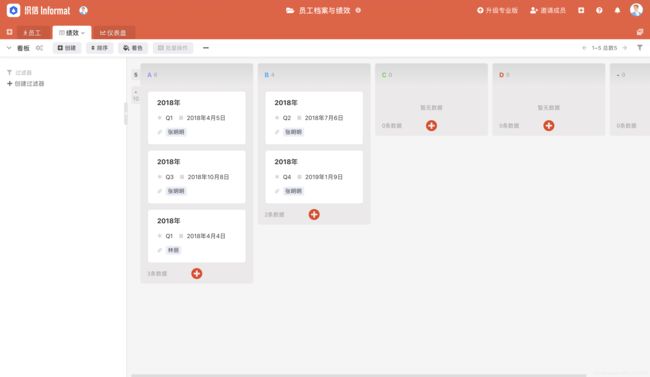The width and height of the screenshot is (650, 377).
Task: Open the card dated 2018年4月5日
Action: point(196,118)
